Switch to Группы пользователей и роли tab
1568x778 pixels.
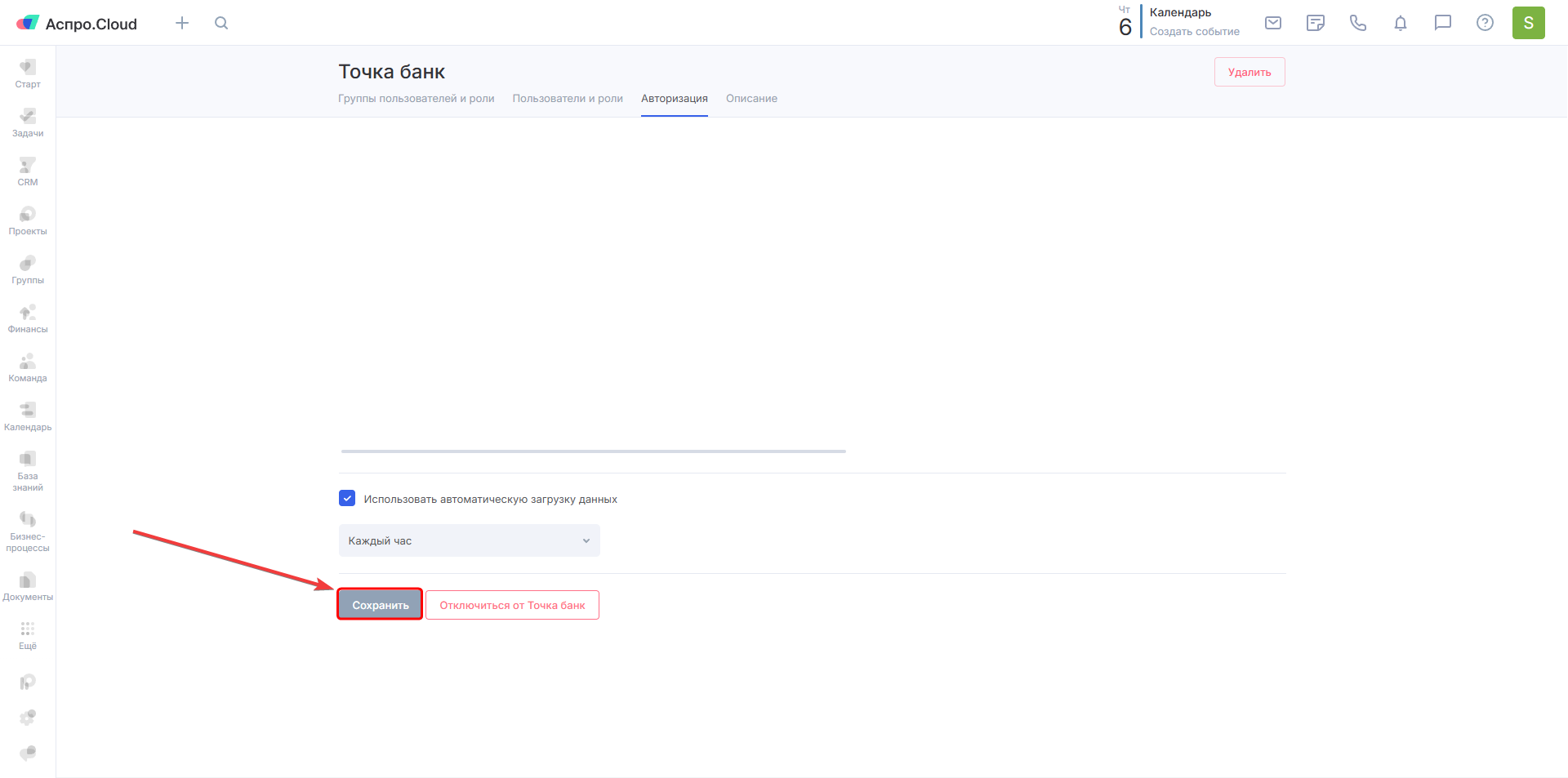[x=416, y=99]
